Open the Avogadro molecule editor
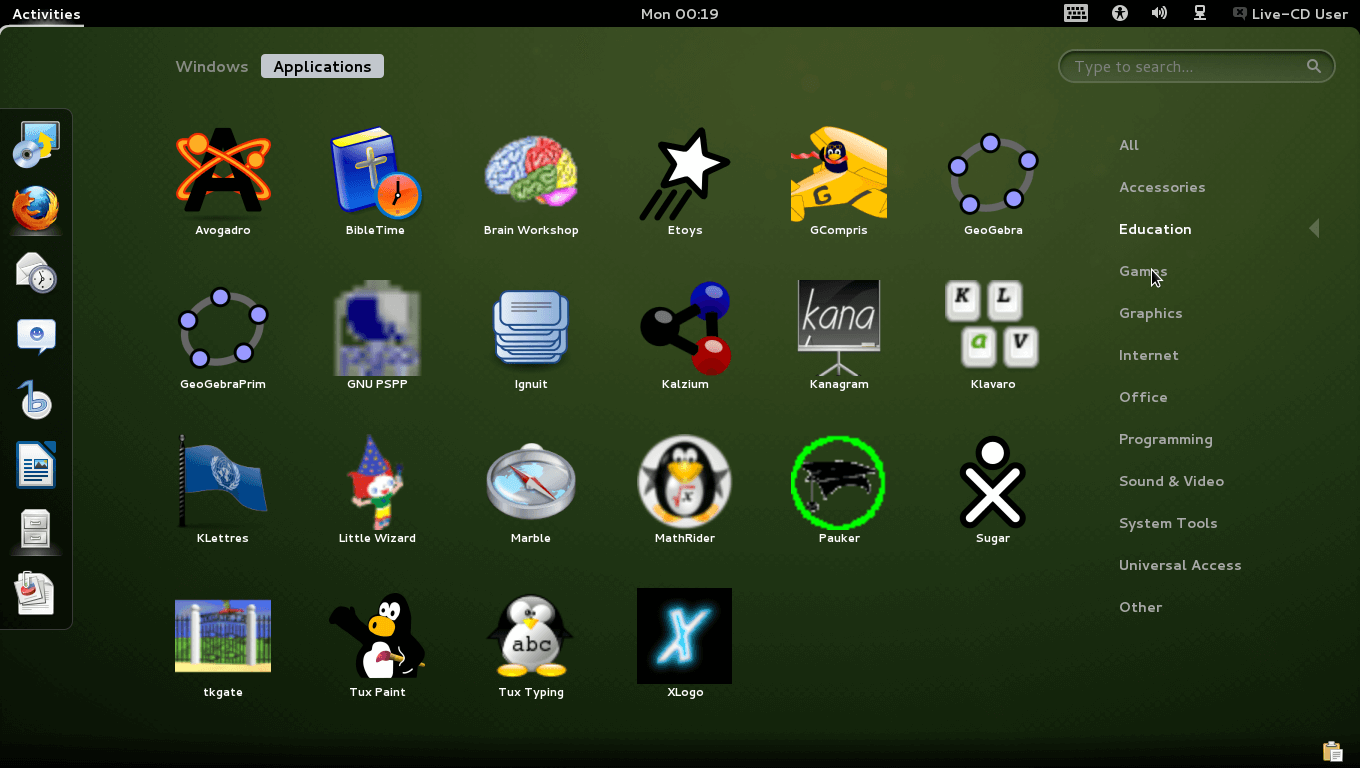This screenshot has width=1360, height=768. pyautogui.click(x=223, y=180)
